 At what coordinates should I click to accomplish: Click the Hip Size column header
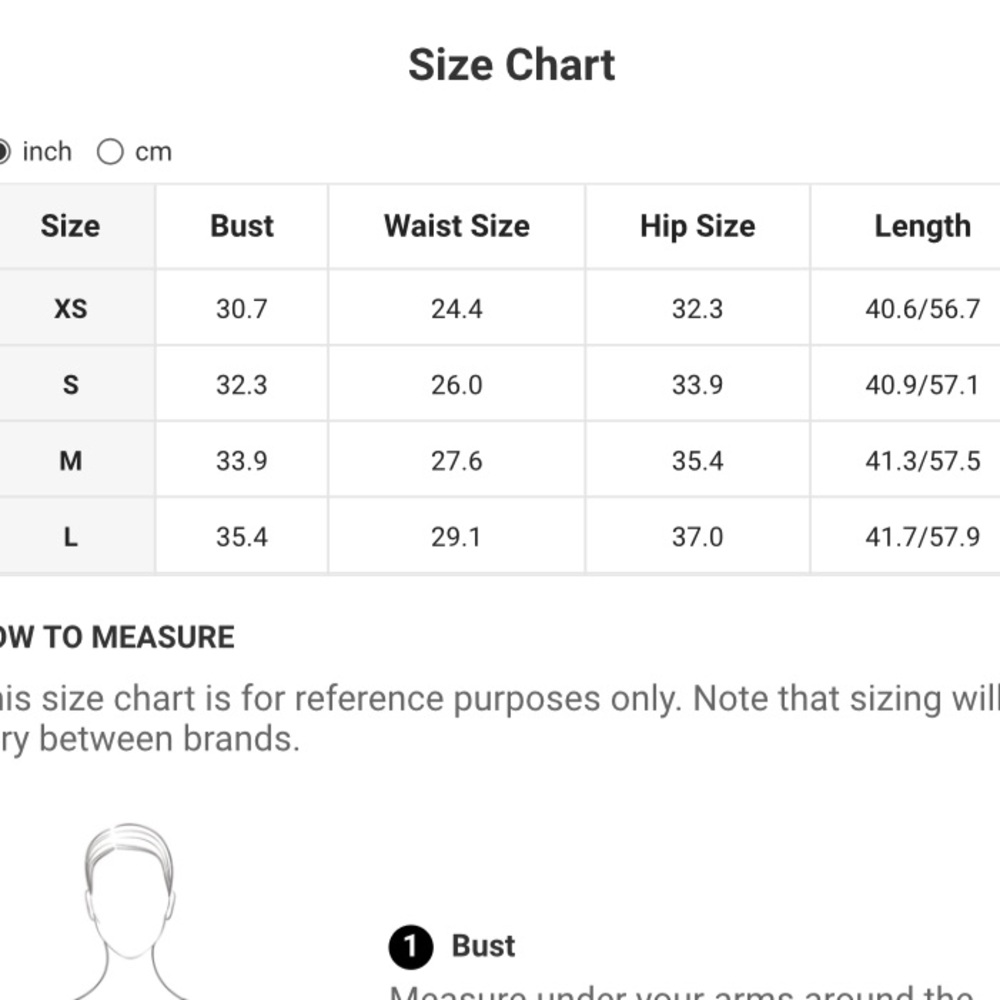(x=698, y=226)
